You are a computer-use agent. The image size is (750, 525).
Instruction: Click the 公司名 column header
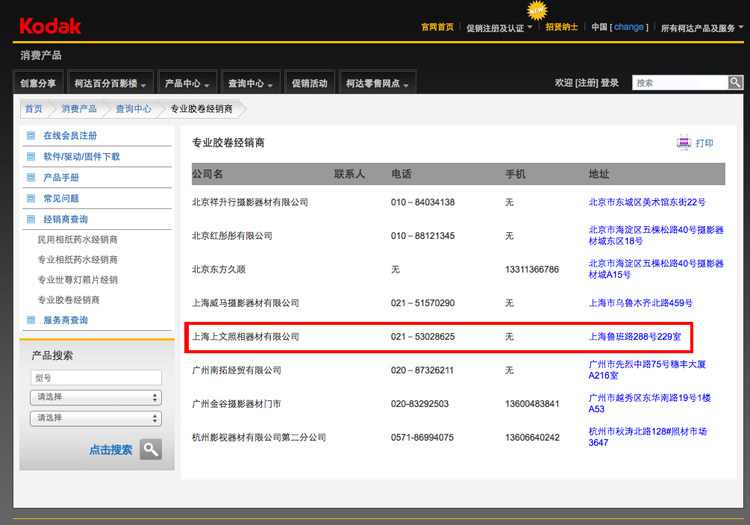[x=208, y=174]
